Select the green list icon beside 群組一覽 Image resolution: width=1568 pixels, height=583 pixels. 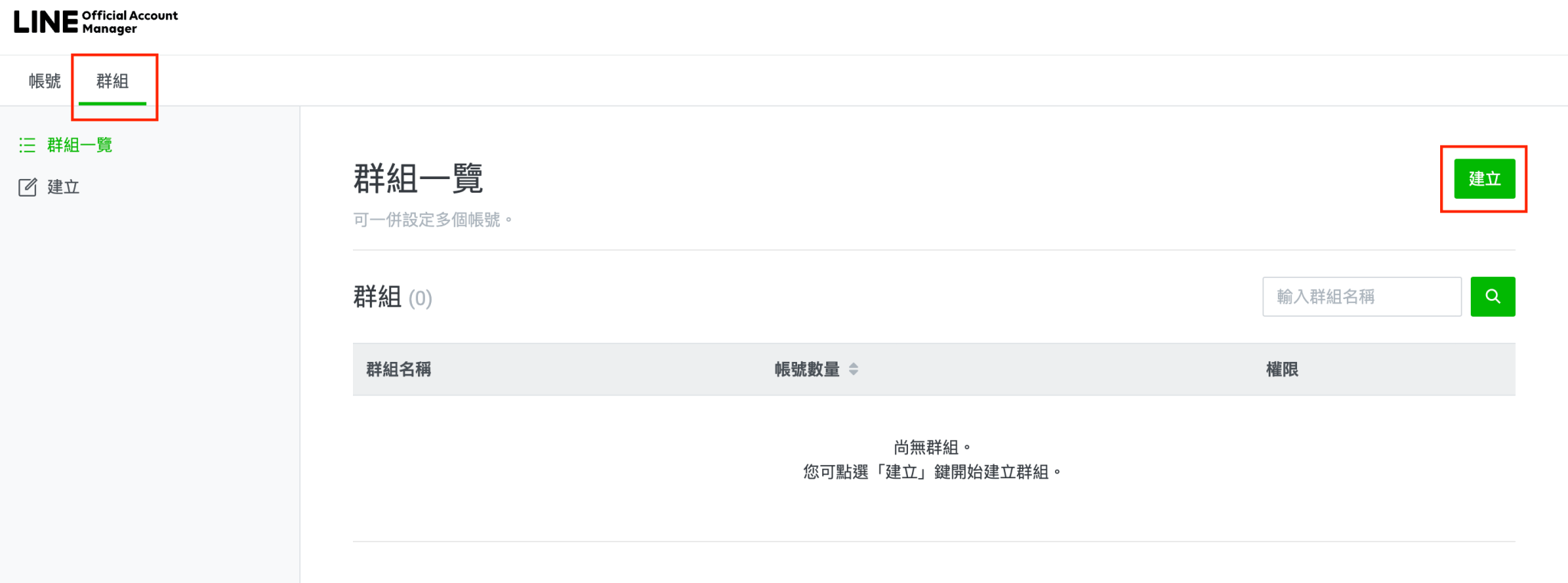click(28, 145)
